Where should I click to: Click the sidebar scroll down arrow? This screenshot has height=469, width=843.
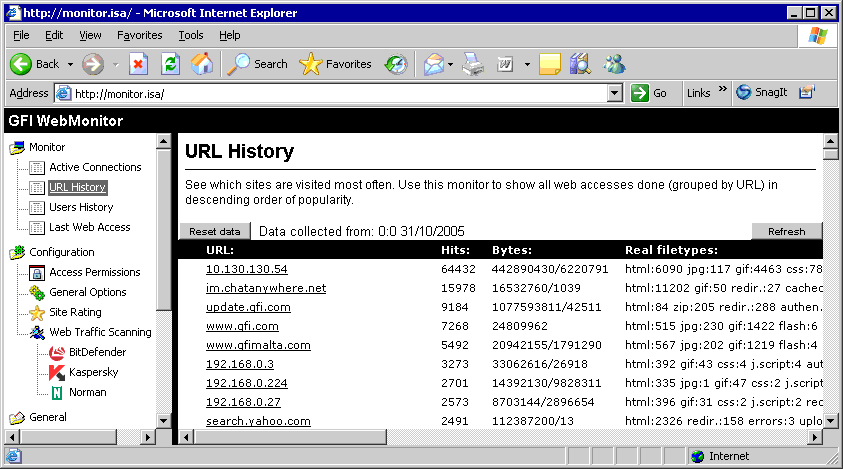pyautogui.click(x=163, y=421)
